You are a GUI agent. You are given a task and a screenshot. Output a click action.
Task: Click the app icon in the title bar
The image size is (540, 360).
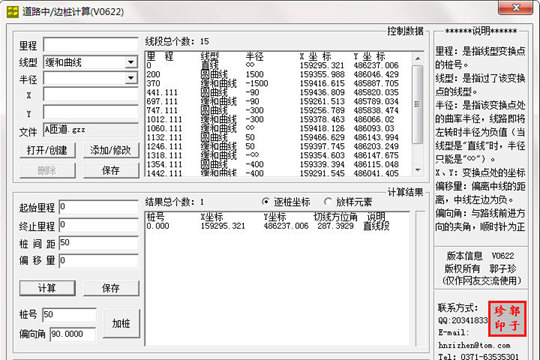pyautogui.click(x=12, y=12)
